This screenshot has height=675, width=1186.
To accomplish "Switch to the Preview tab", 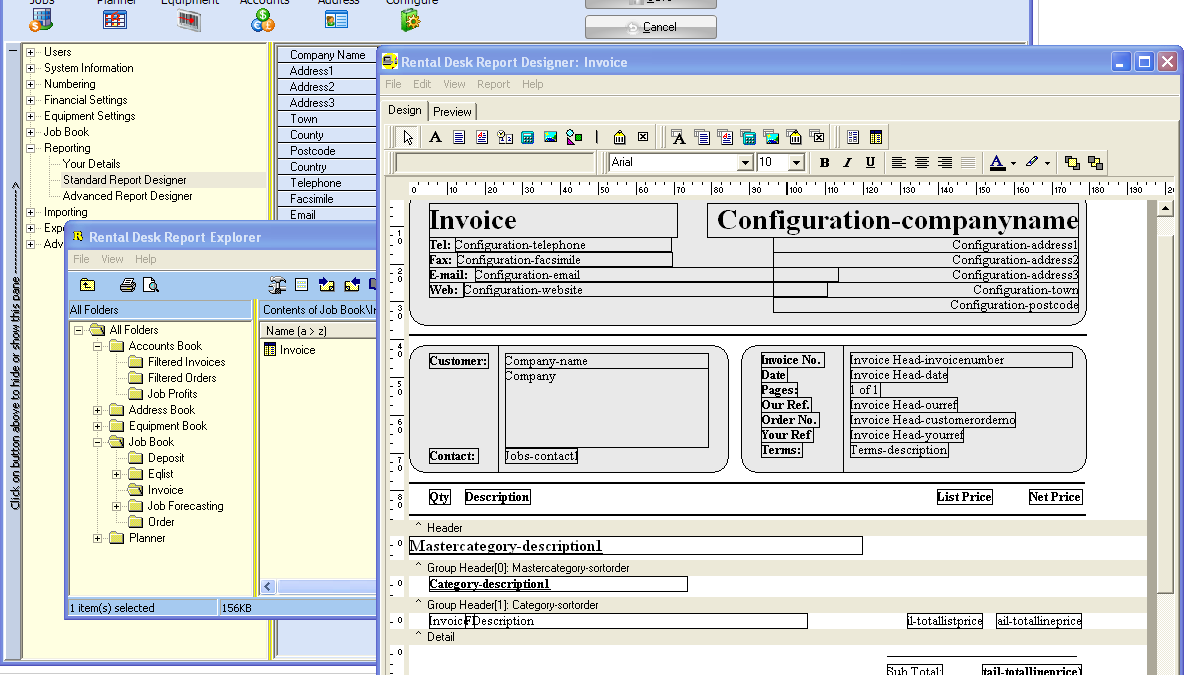I will [x=452, y=112].
